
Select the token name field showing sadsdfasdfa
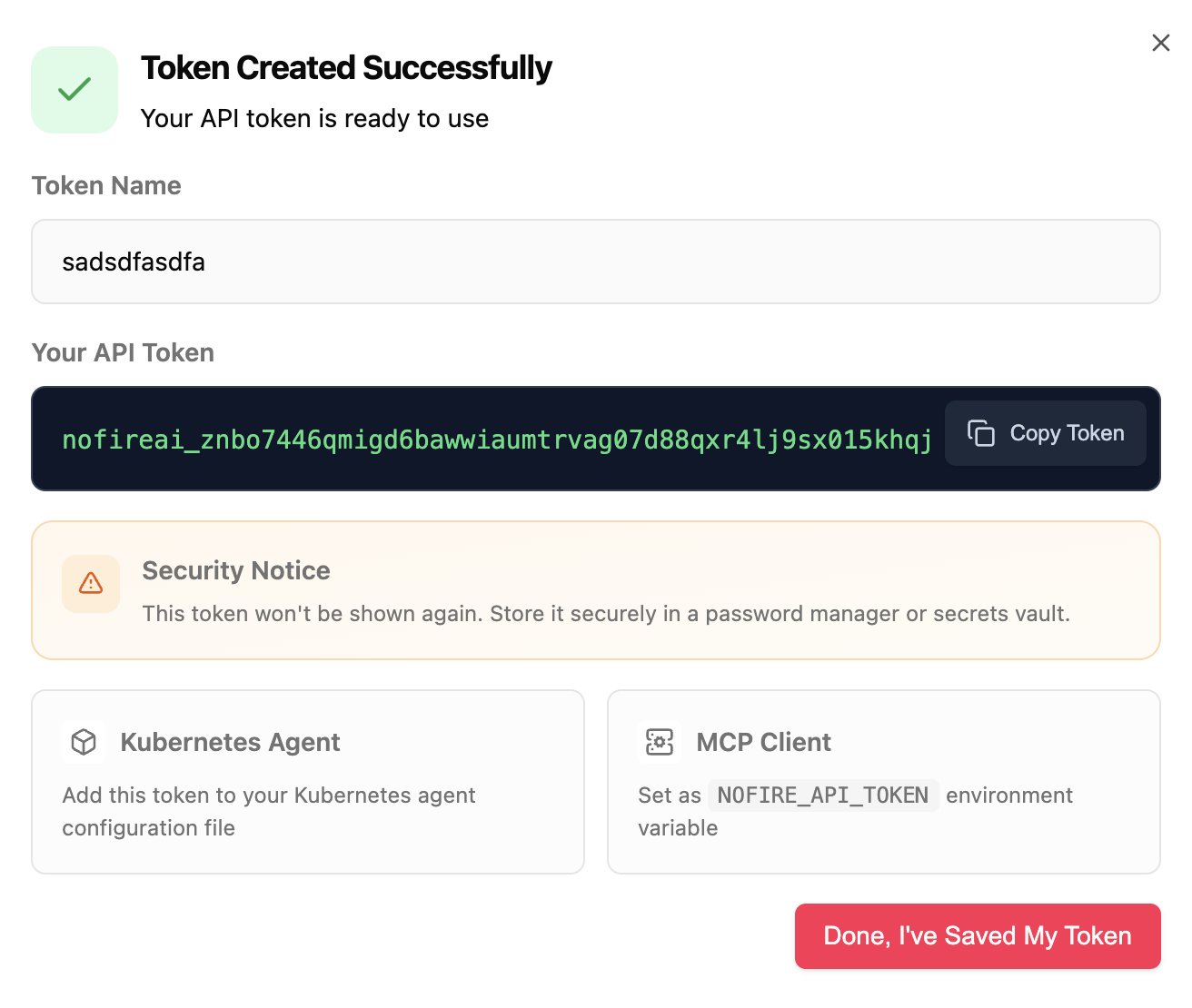(596, 262)
